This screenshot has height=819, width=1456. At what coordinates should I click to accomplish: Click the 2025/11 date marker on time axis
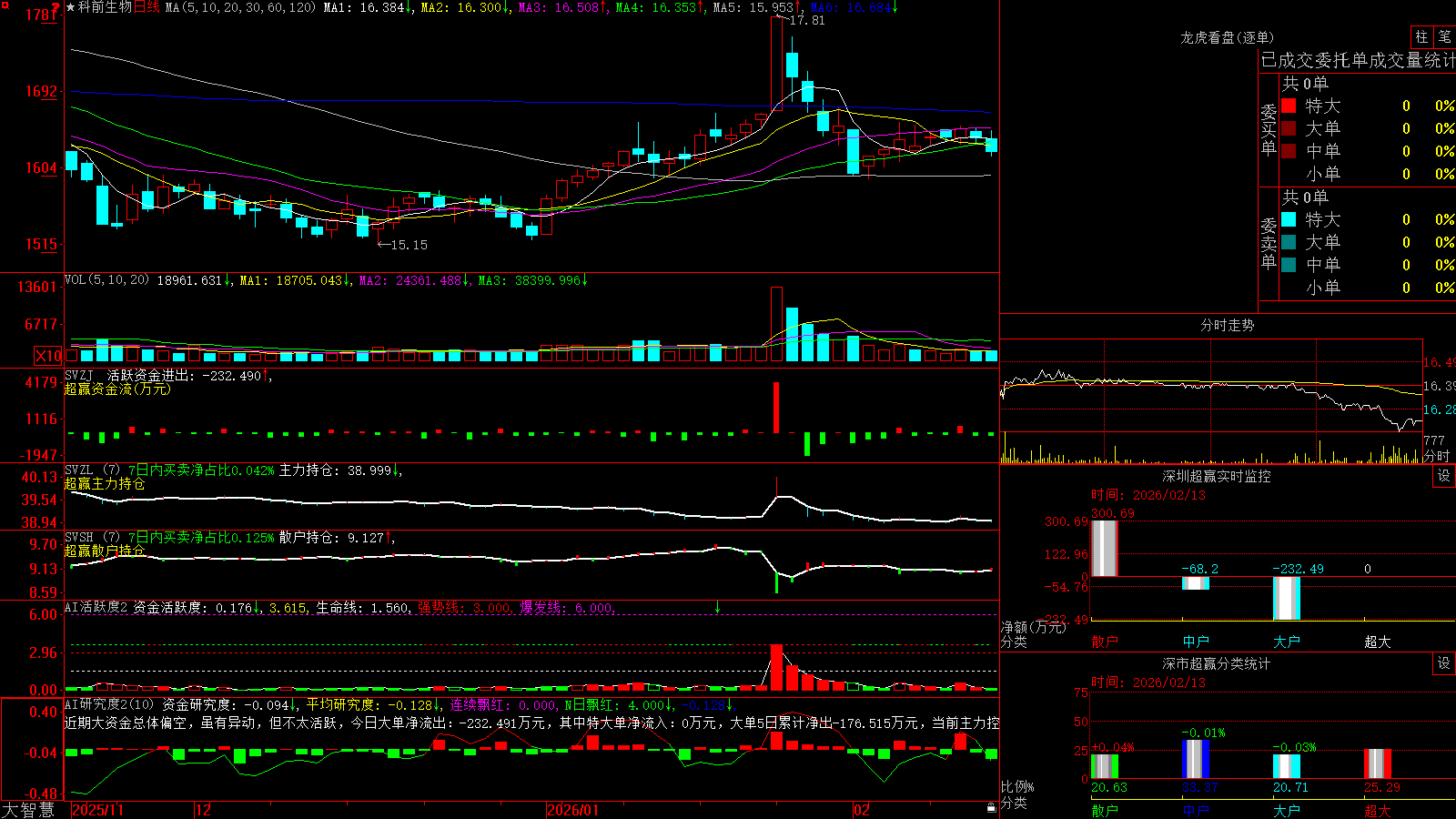97,810
